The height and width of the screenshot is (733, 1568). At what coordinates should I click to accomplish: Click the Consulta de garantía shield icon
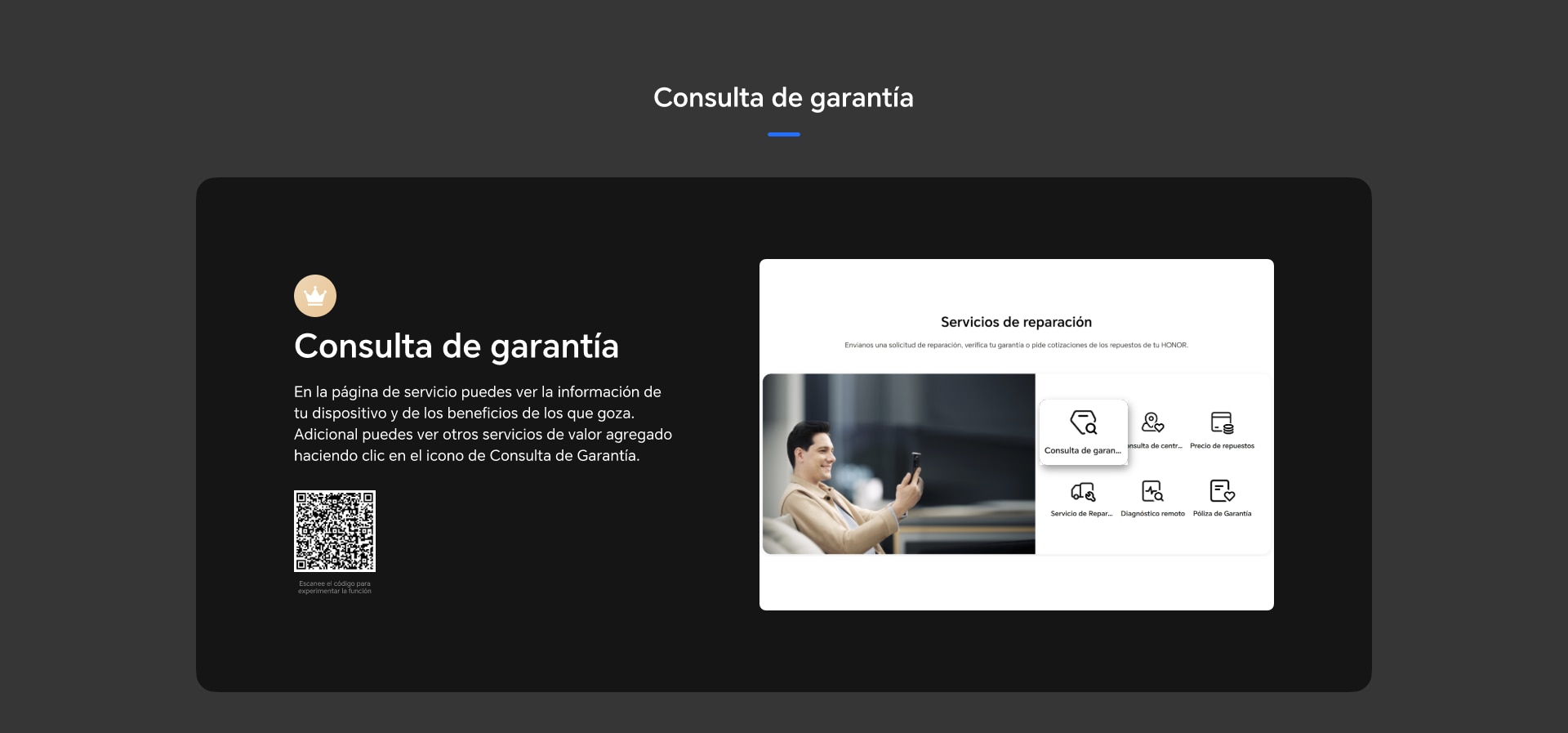point(1083,422)
